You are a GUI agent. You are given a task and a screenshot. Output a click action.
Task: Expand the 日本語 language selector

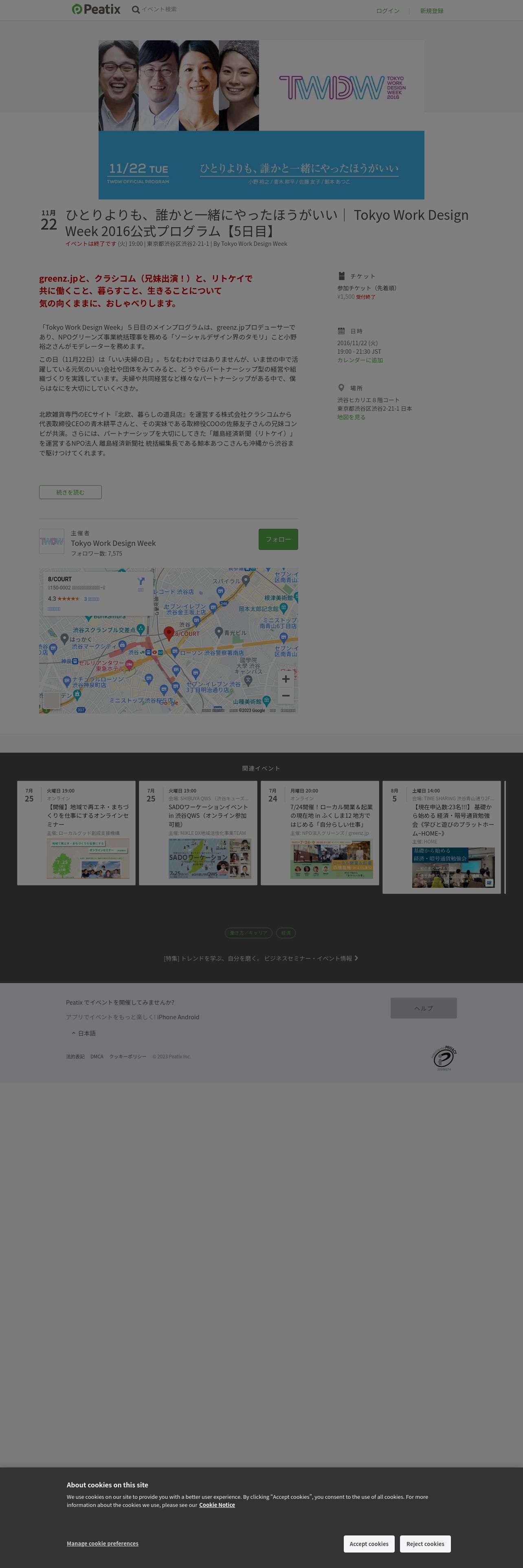pos(84,1033)
